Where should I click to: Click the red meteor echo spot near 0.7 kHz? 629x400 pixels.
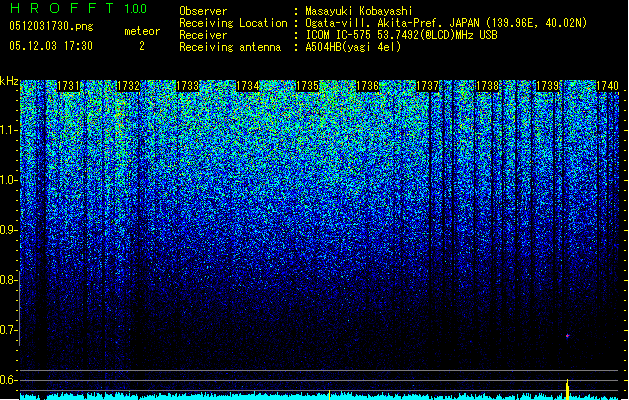(567, 336)
